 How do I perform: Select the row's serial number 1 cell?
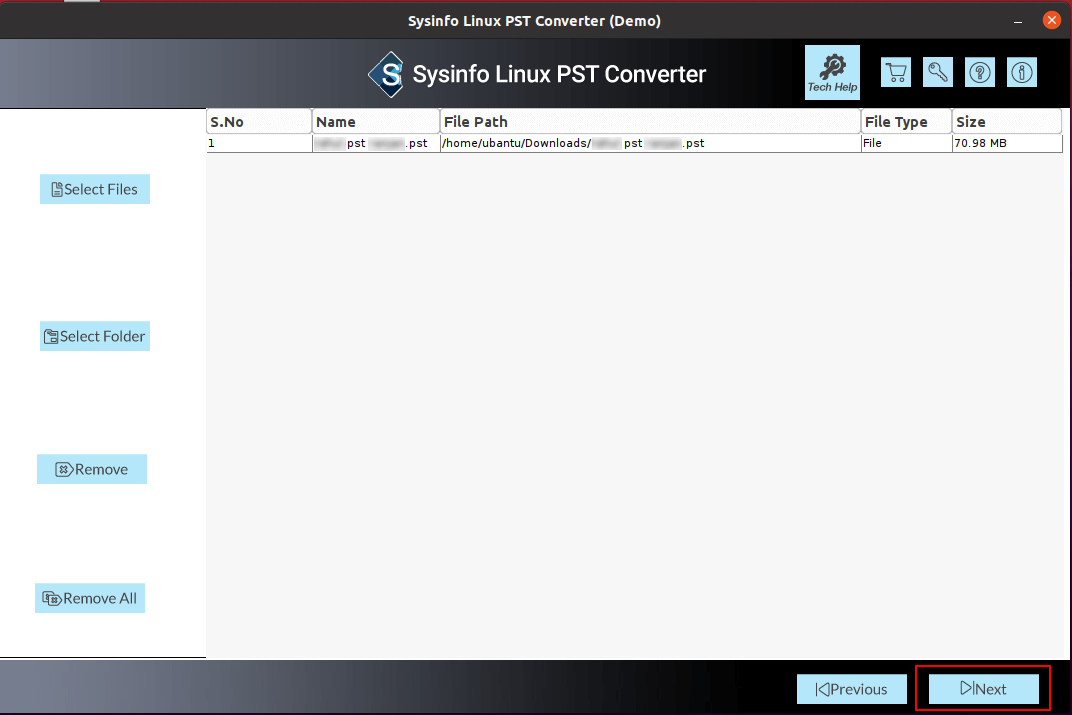(x=259, y=144)
